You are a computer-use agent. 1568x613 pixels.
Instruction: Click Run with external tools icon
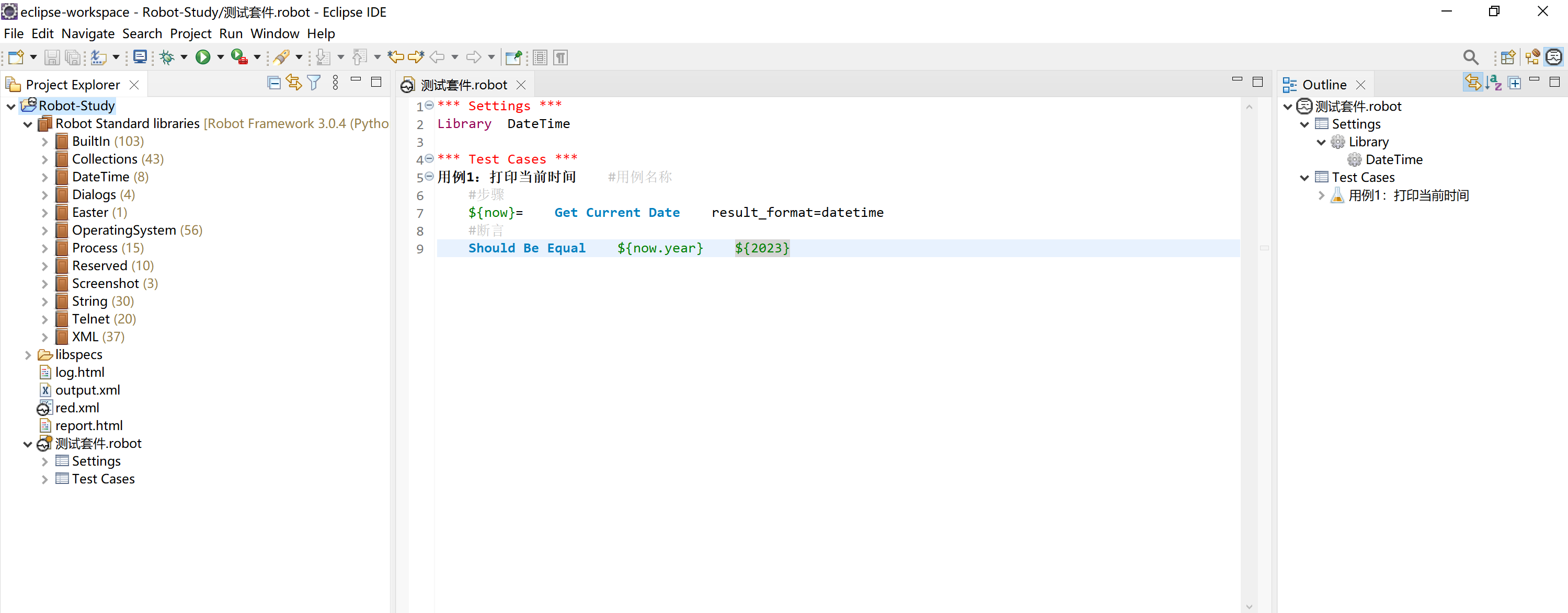click(x=239, y=57)
